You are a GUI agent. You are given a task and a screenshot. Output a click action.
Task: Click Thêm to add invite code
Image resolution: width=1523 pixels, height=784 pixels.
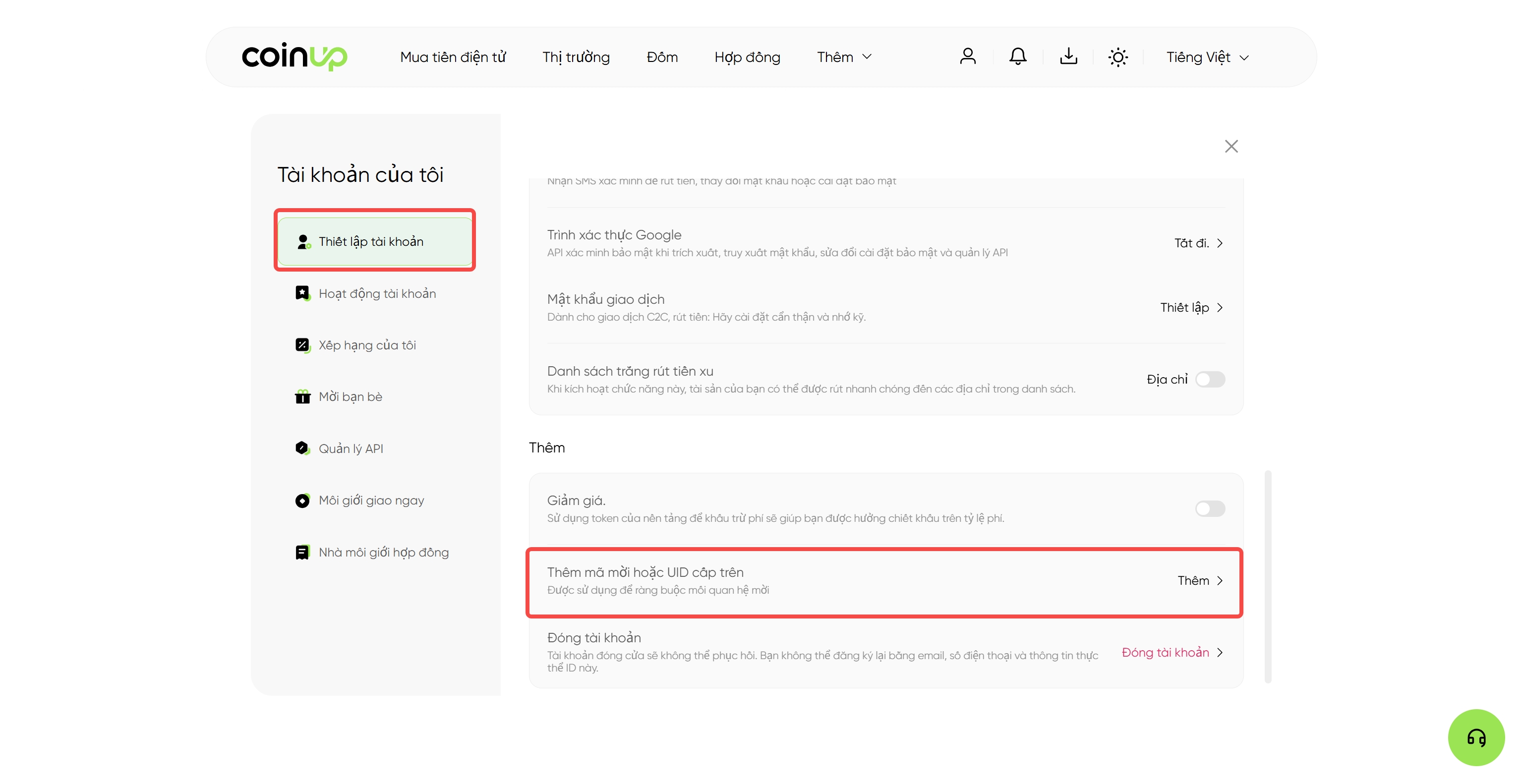(x=1193, y=581)
